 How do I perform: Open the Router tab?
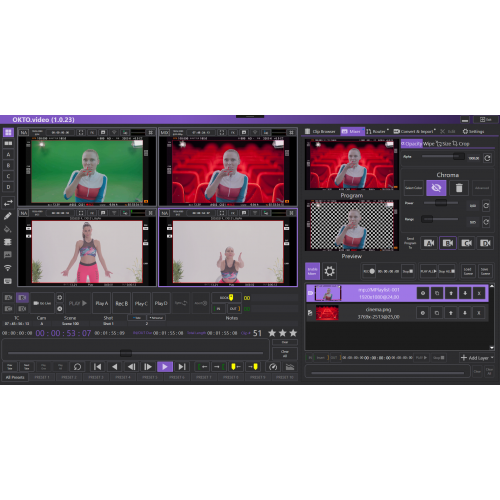tap(377, 131)
